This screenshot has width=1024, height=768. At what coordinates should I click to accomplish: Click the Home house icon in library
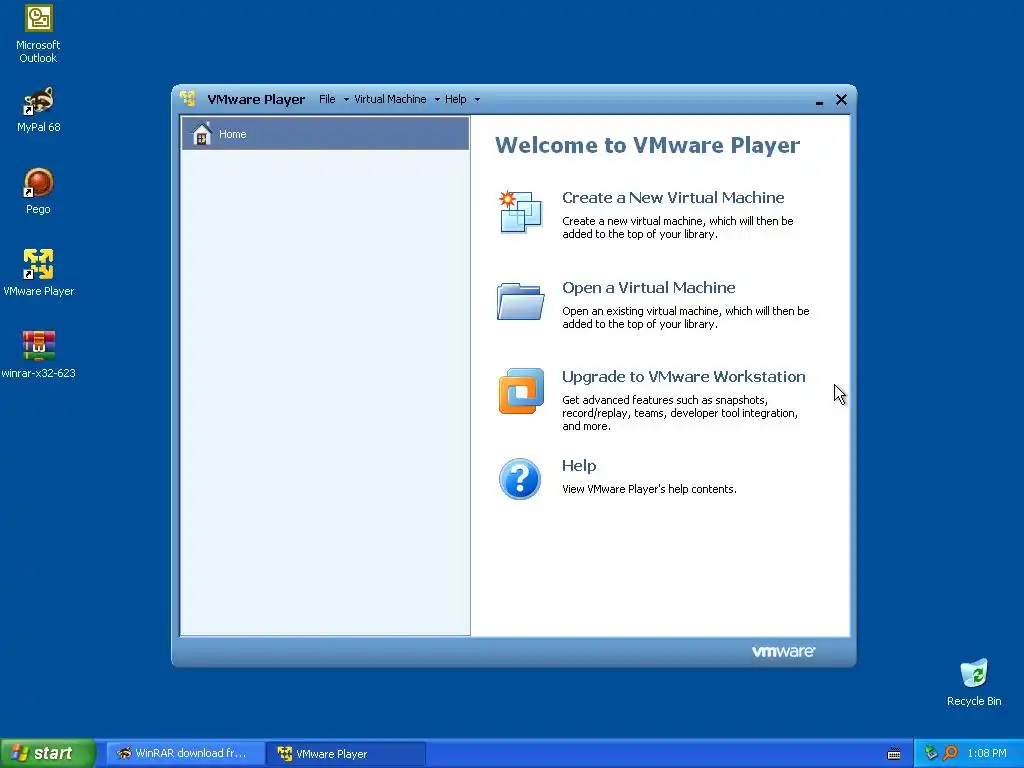point(202,134)
